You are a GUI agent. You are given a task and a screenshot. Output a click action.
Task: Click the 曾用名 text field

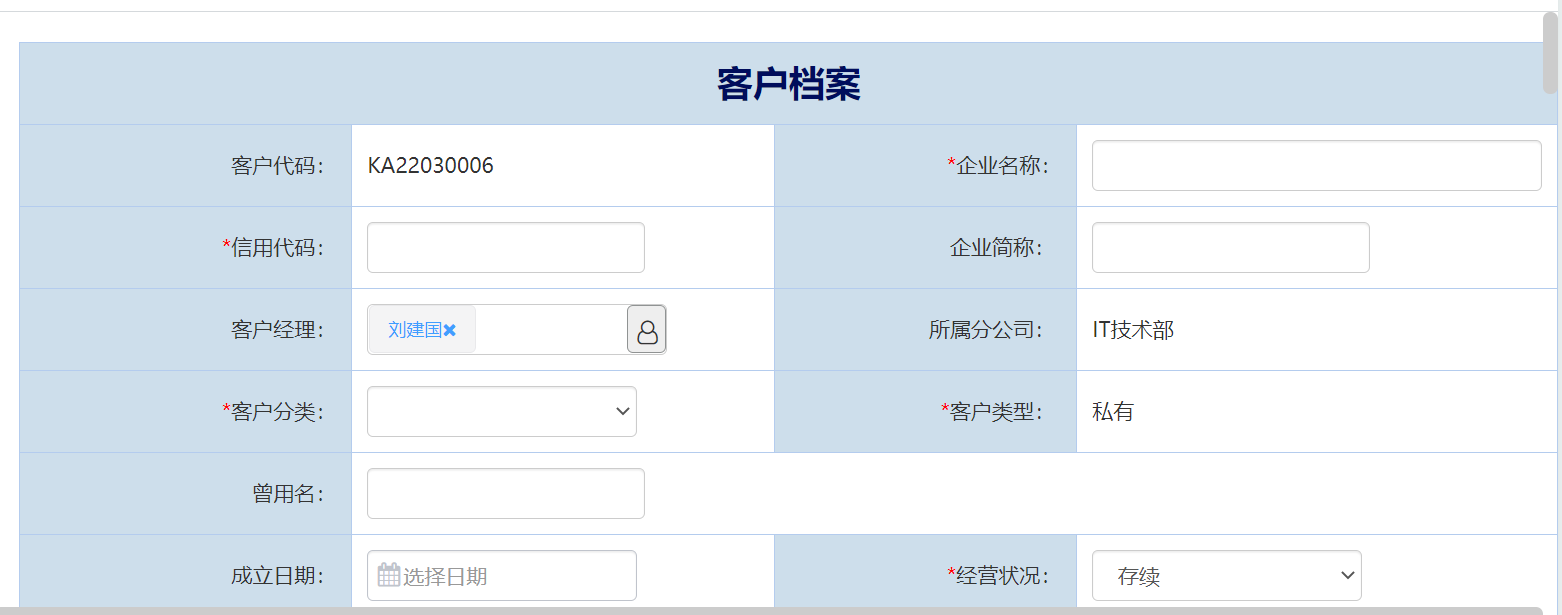click(x=505, y=493)
